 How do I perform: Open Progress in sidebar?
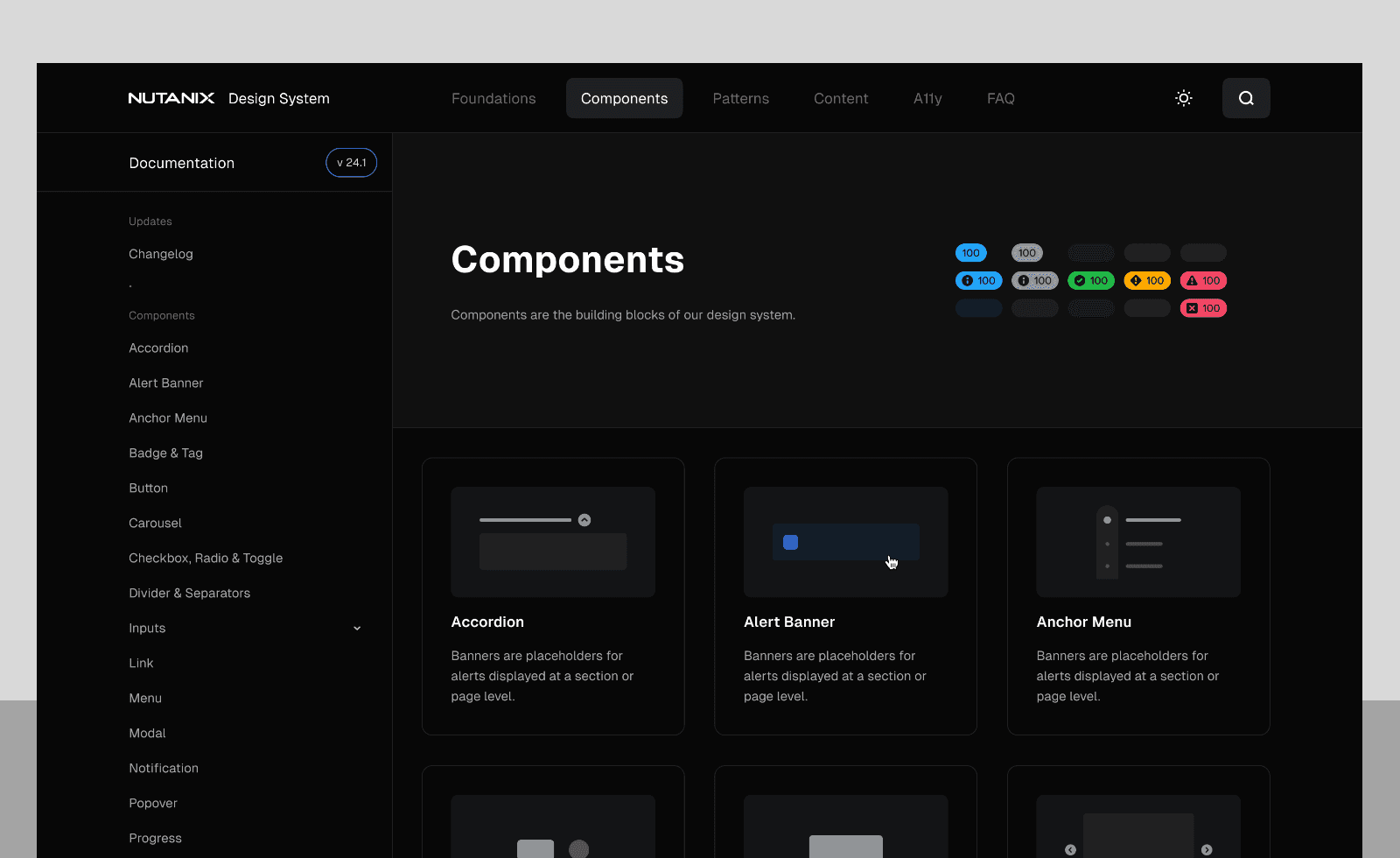(x=156, y=838)
